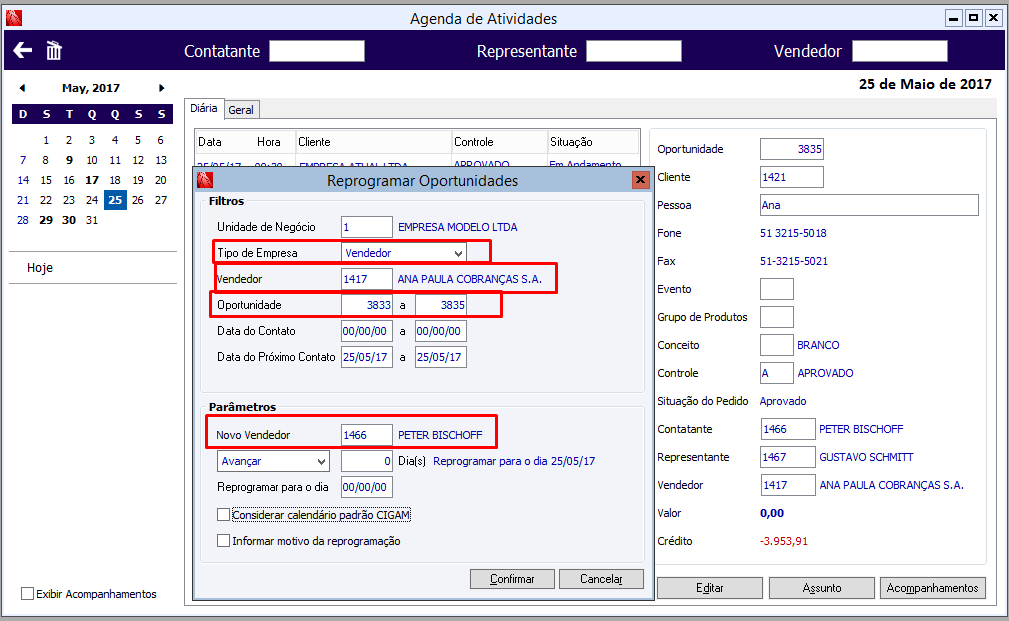Click the Cancelar button
Image resolution: width=1009 pixels, height=621 pixels.
(601, 579)
